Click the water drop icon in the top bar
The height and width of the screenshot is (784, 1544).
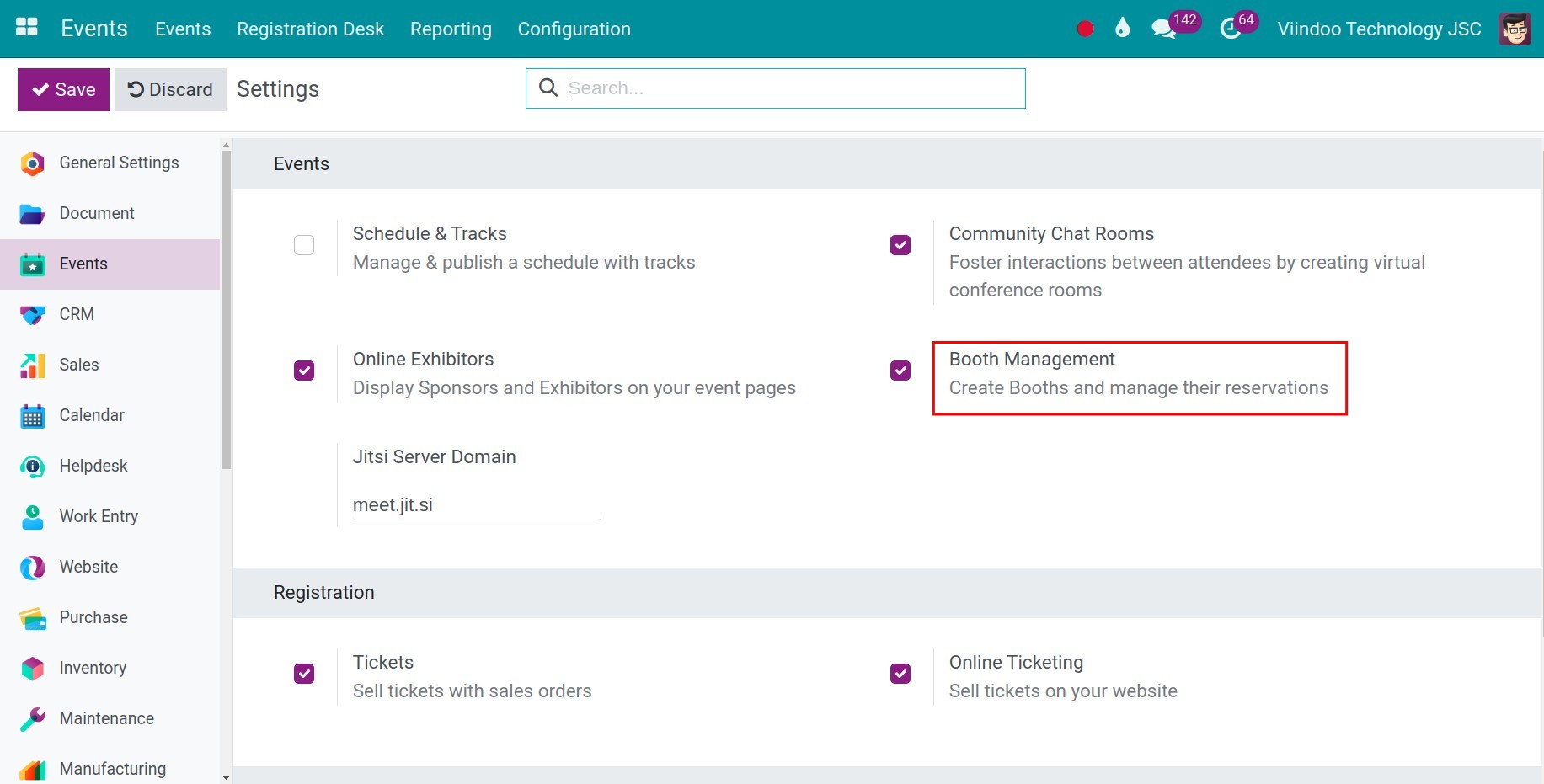pos(1122,28)
